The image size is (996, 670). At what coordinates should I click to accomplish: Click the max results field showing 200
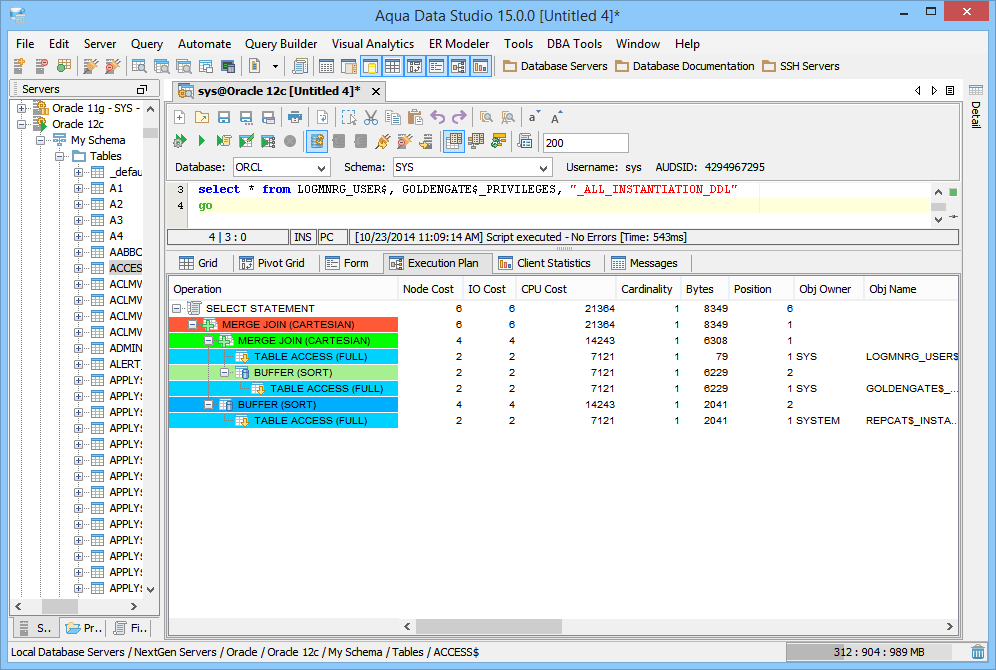pos(586,143)
